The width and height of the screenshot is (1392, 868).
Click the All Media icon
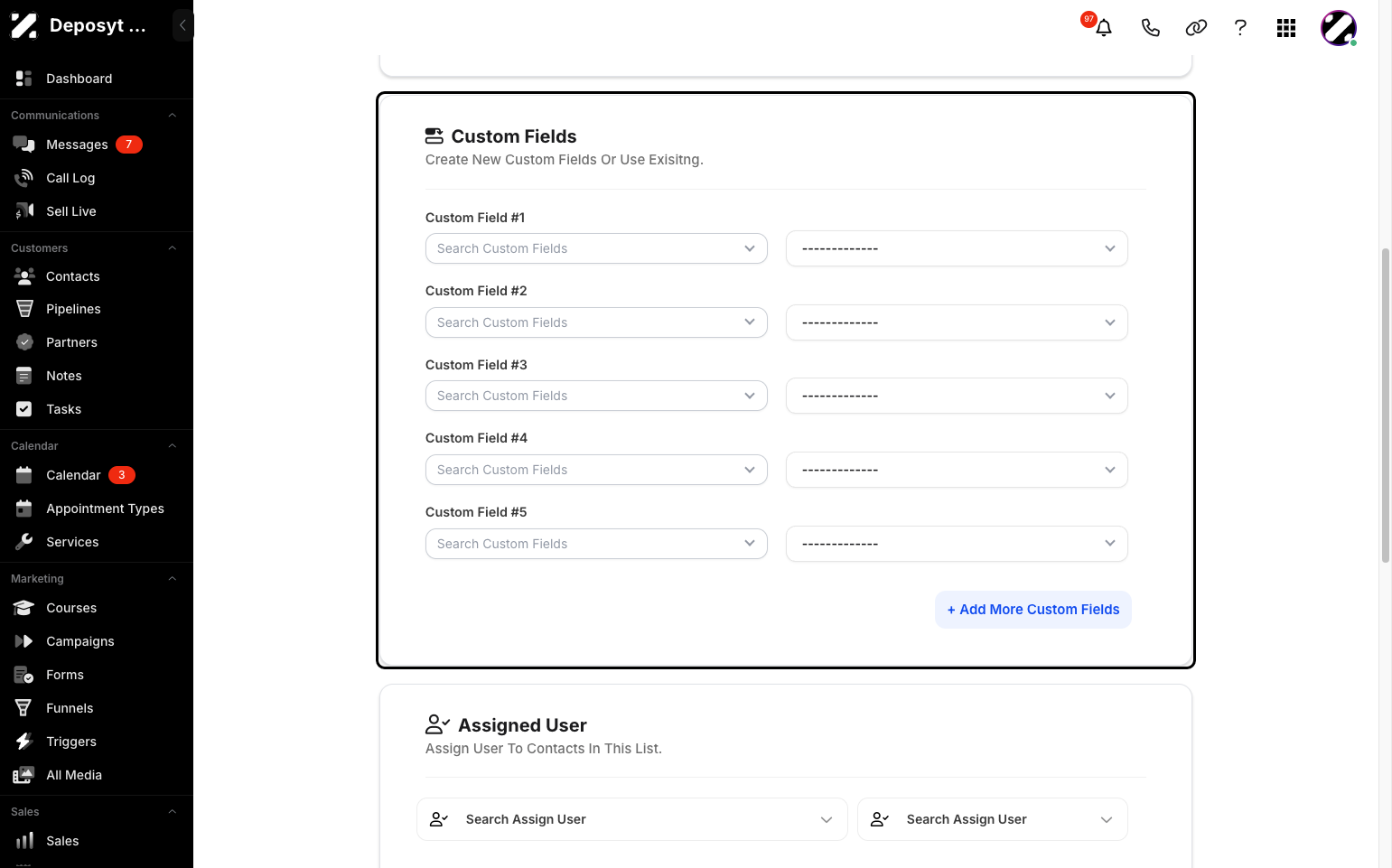coord(24,775)
